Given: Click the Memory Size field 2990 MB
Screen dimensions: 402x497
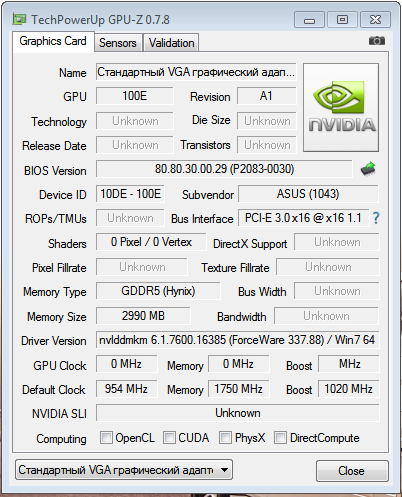Looking at the screenshot, I should coord(143,316).
